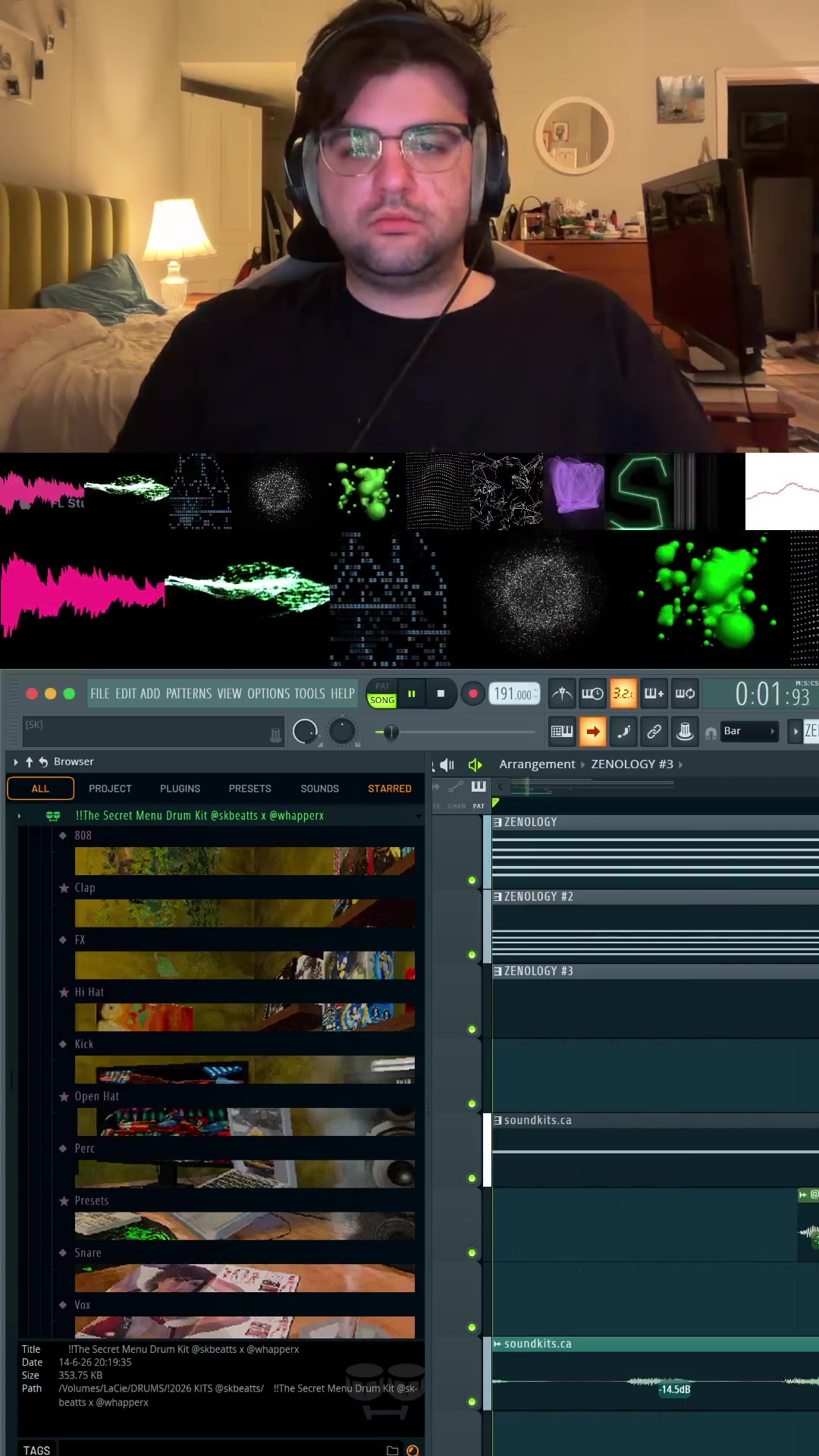Click the left arrow beside Bar/ZE panel

point(795,732)
